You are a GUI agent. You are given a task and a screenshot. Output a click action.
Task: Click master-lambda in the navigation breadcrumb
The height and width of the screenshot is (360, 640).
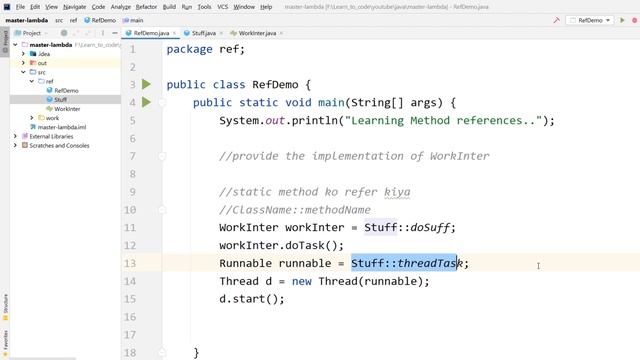27,20
